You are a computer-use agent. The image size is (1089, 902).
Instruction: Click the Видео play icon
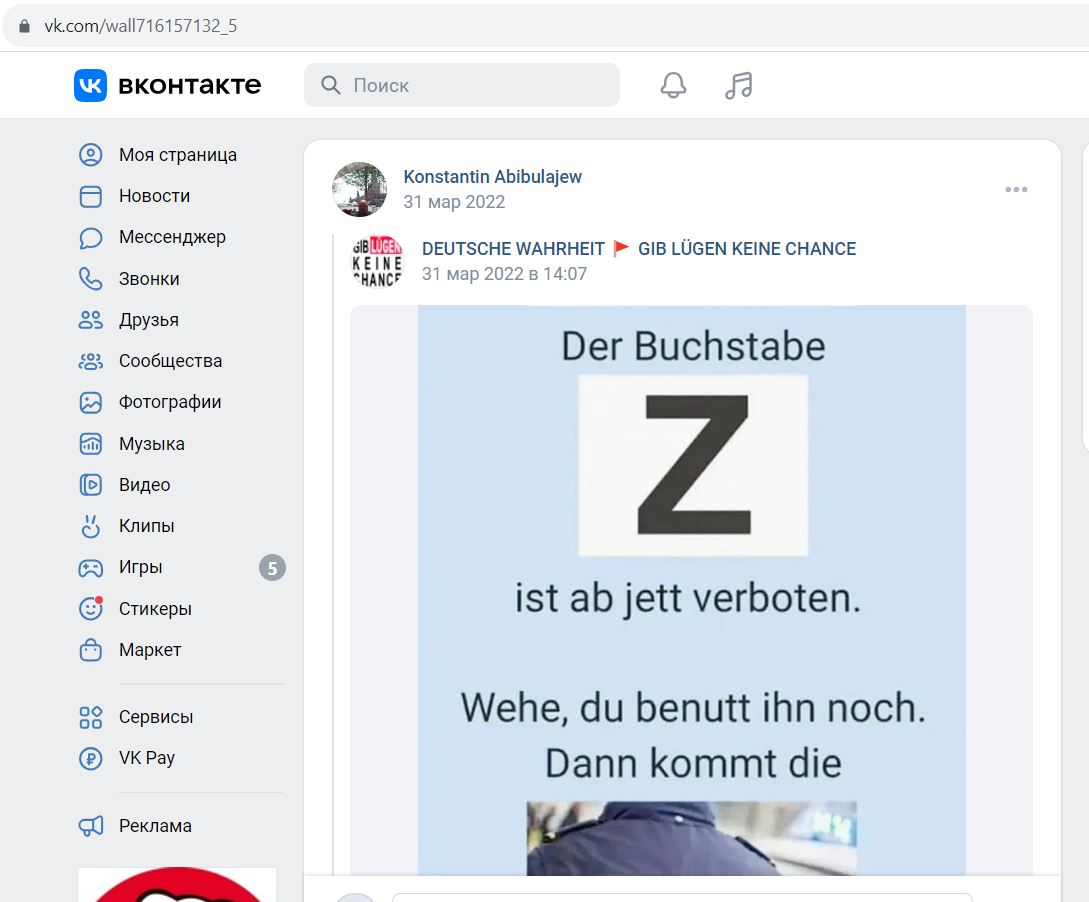point(90,485)
